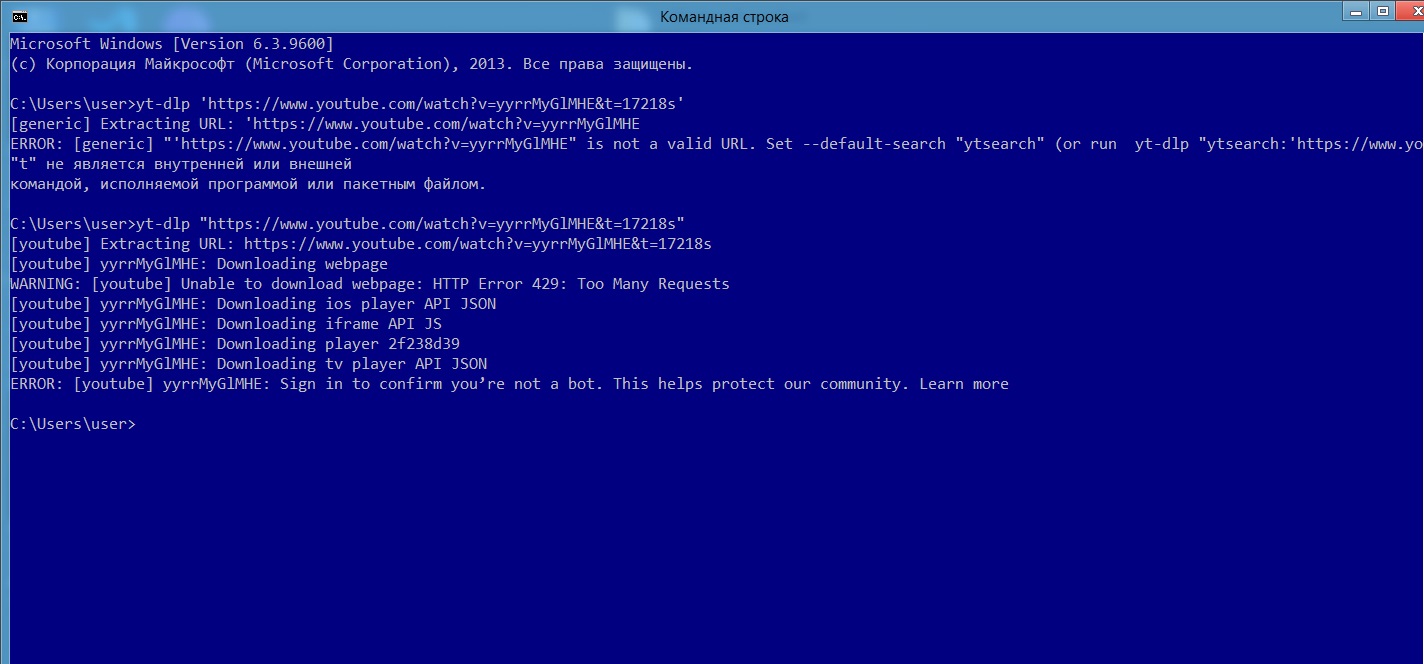Click the Downloading tv player API JSON line

tap(249, 364)
